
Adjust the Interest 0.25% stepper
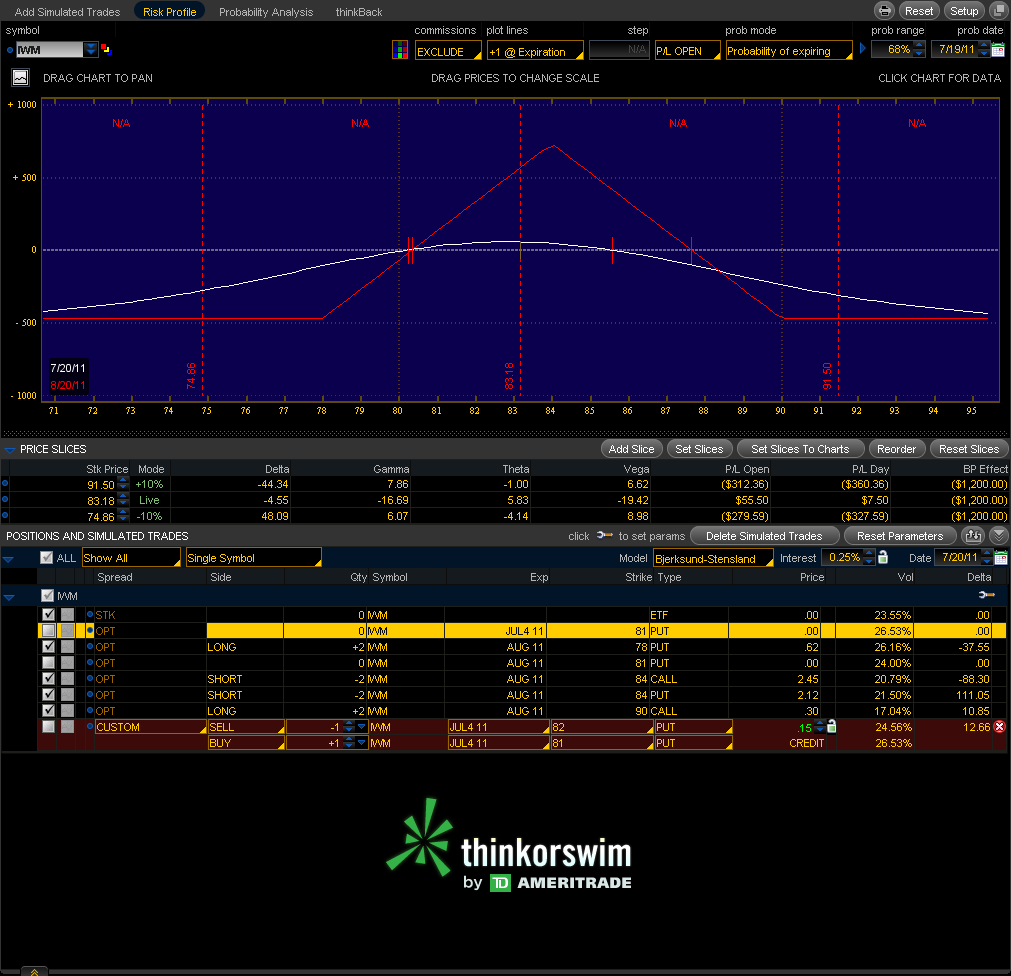coord(869,557)
